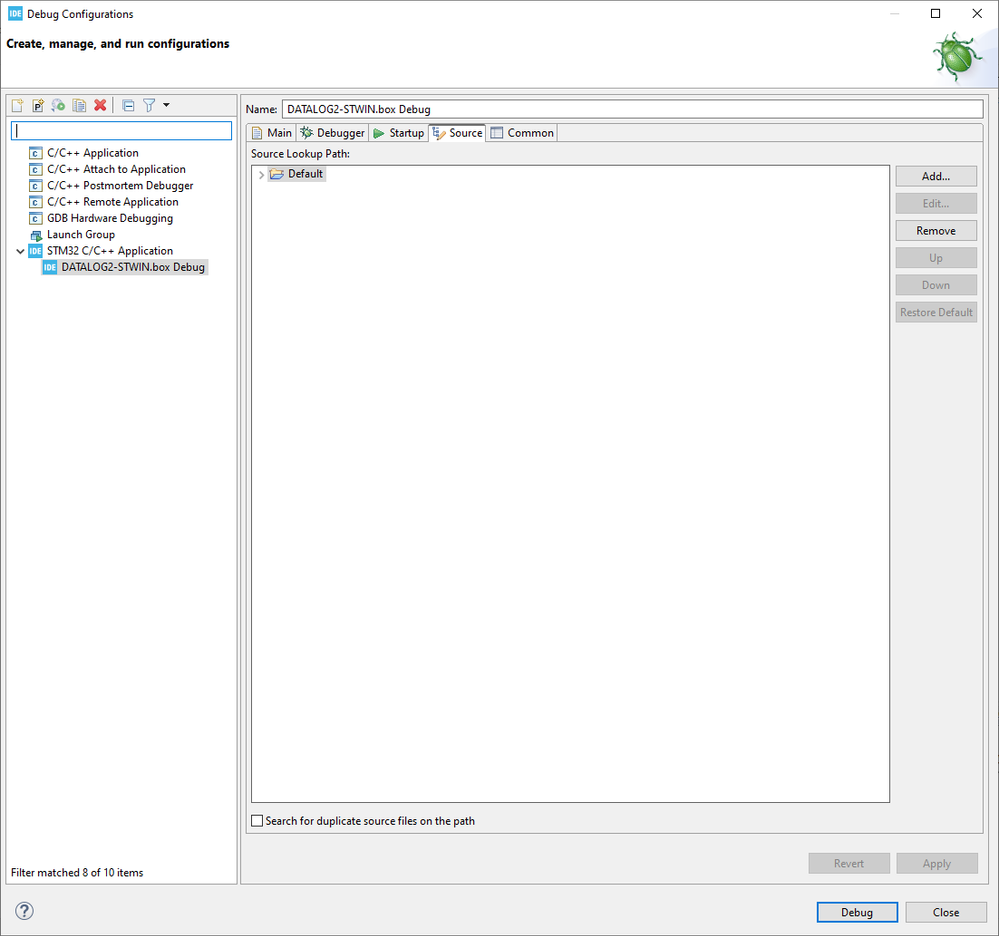Click the Down button
The width and height of the screenshot is (999, 936).
936,285
